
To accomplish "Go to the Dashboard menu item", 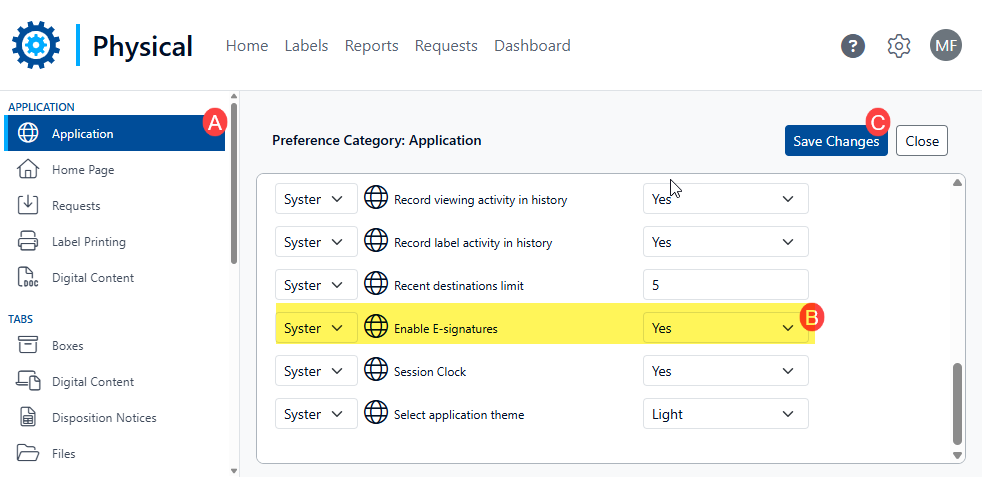I will 532,46.
